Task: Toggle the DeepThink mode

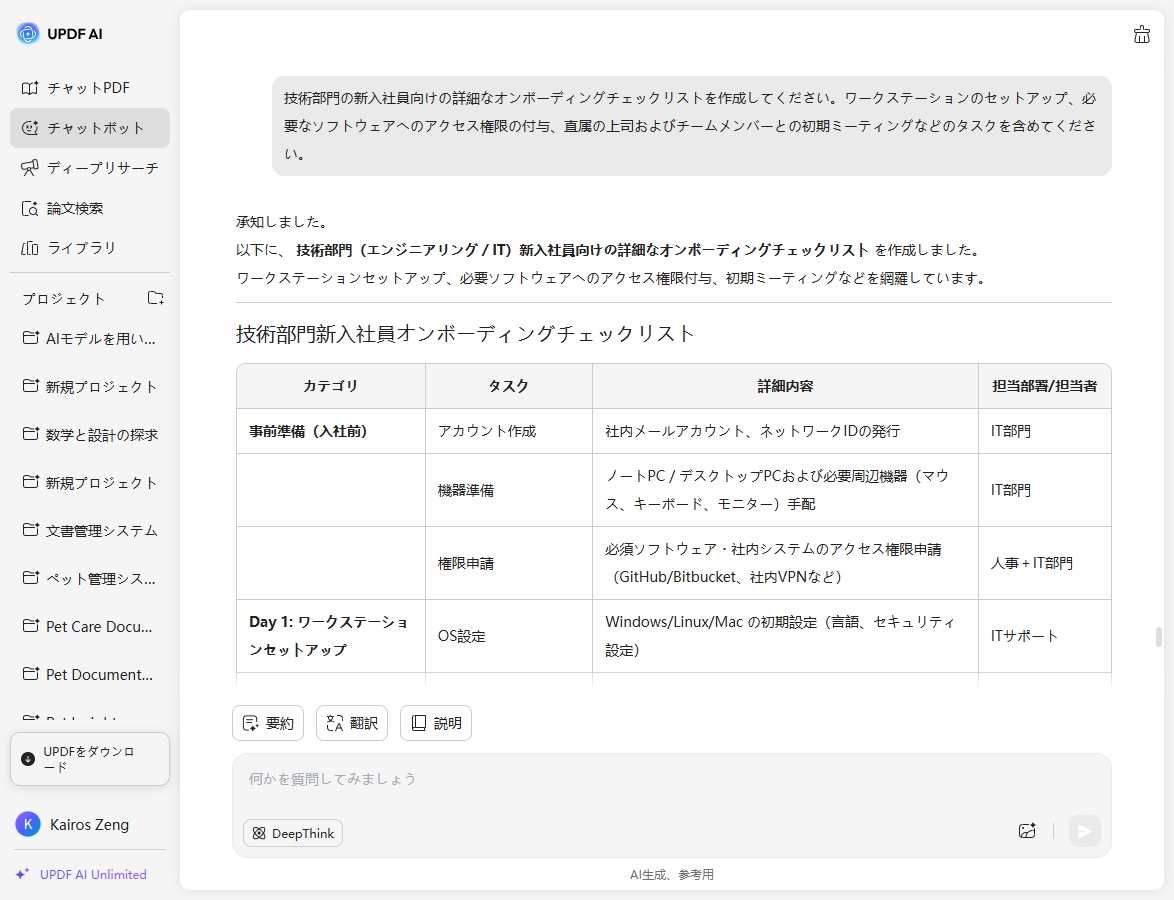Action: 293,833
